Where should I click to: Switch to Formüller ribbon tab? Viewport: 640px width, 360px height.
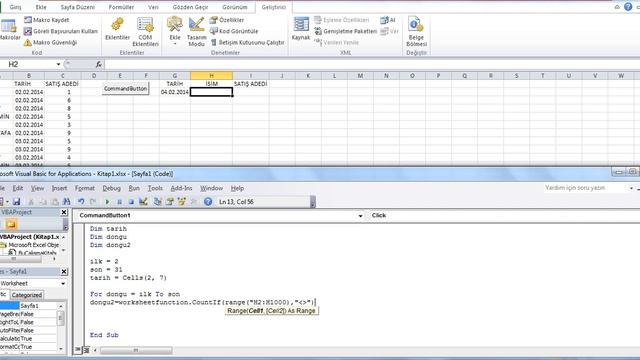click(121, 7)
